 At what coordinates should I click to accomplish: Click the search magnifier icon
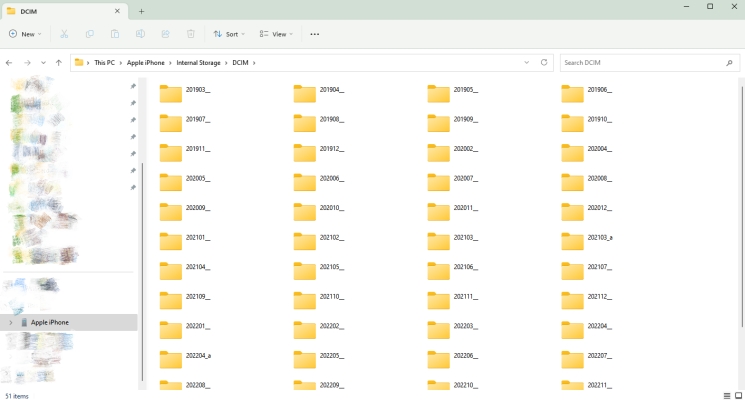(729, 62)
